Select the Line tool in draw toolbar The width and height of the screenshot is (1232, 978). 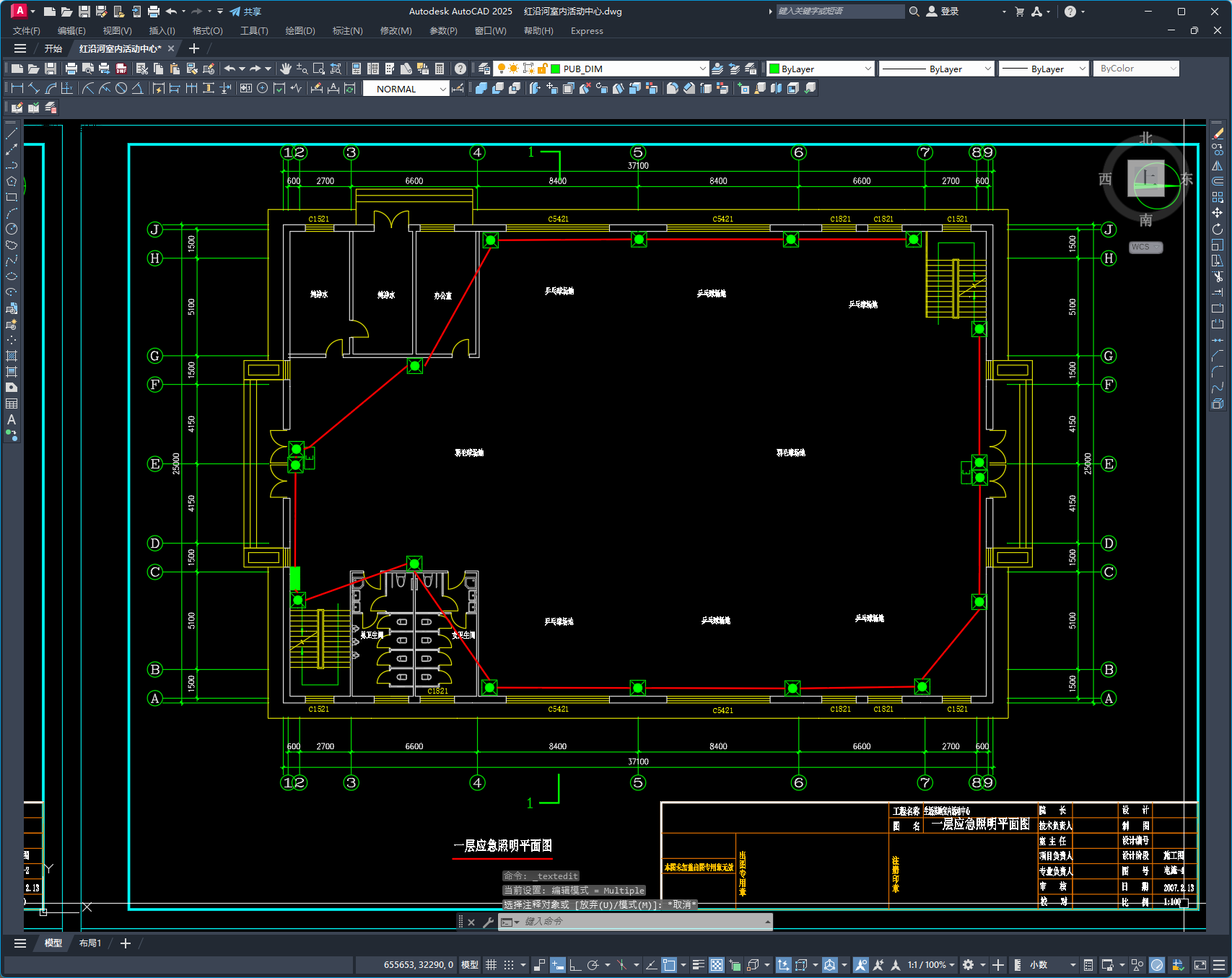point(12,134)
